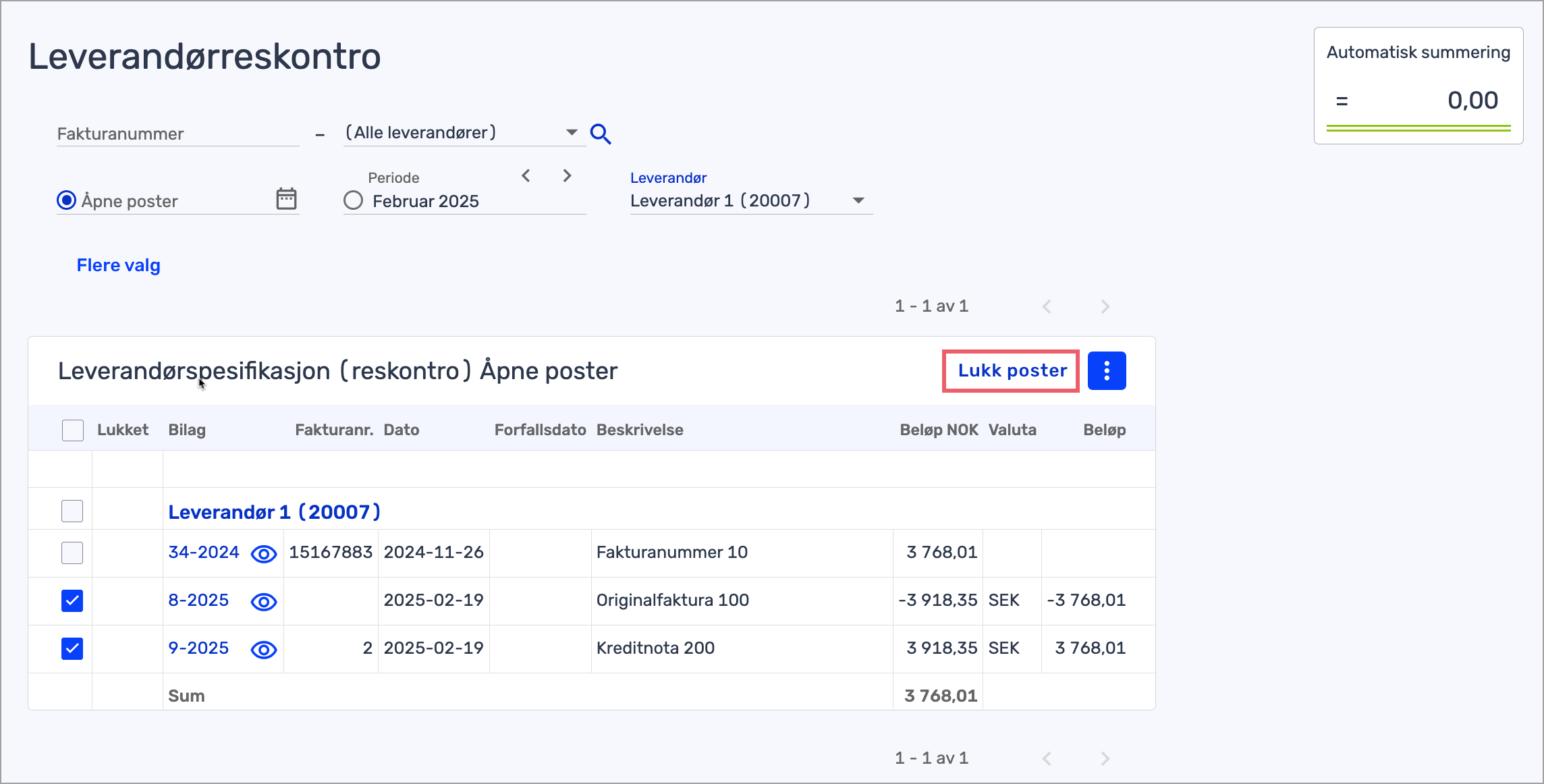Open the calendar date picker icon
This screenshot has width=1544, height=784.
(286, 199)
